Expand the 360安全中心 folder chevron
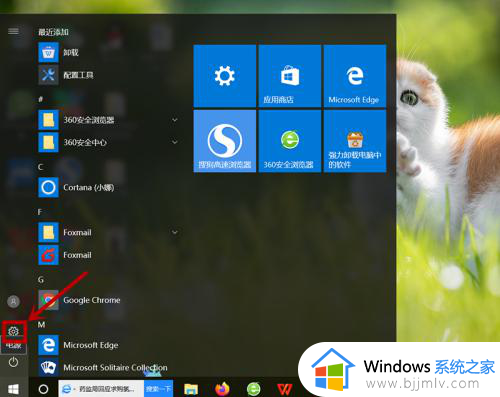The image size is (500, 397). point(175,142)
